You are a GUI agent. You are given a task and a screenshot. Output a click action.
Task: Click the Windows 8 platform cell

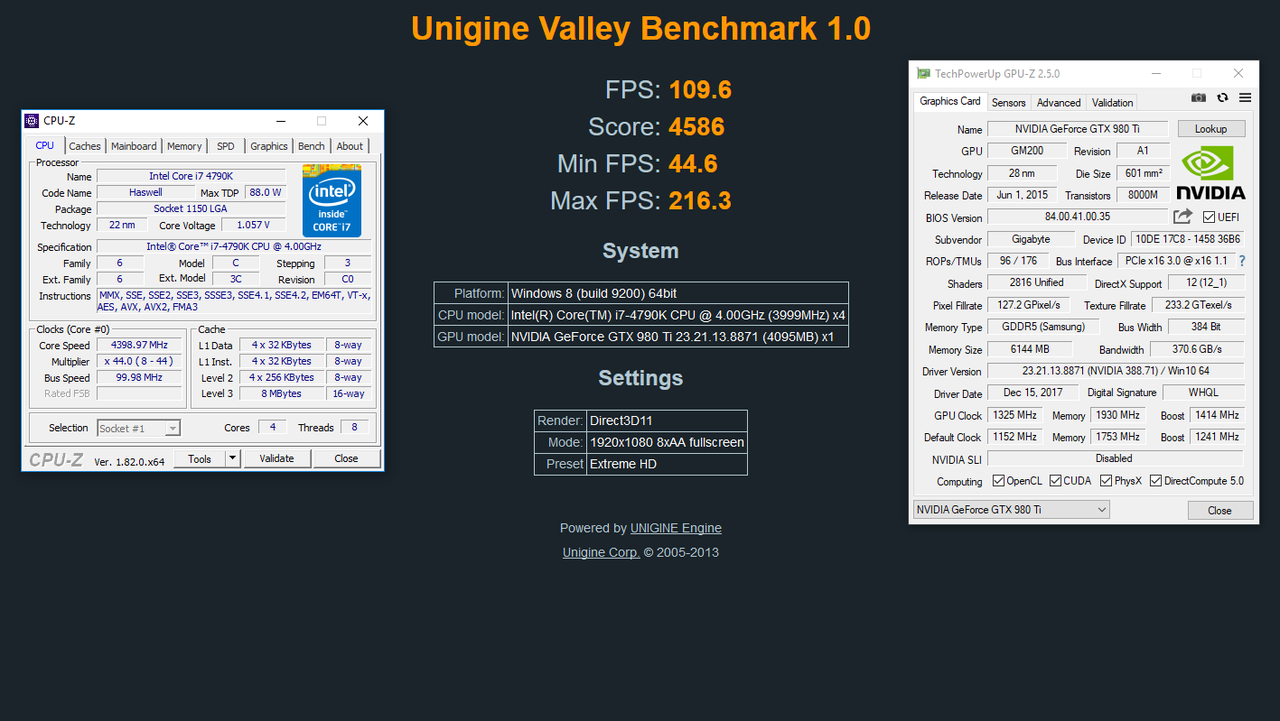click(x=678, y=293)
